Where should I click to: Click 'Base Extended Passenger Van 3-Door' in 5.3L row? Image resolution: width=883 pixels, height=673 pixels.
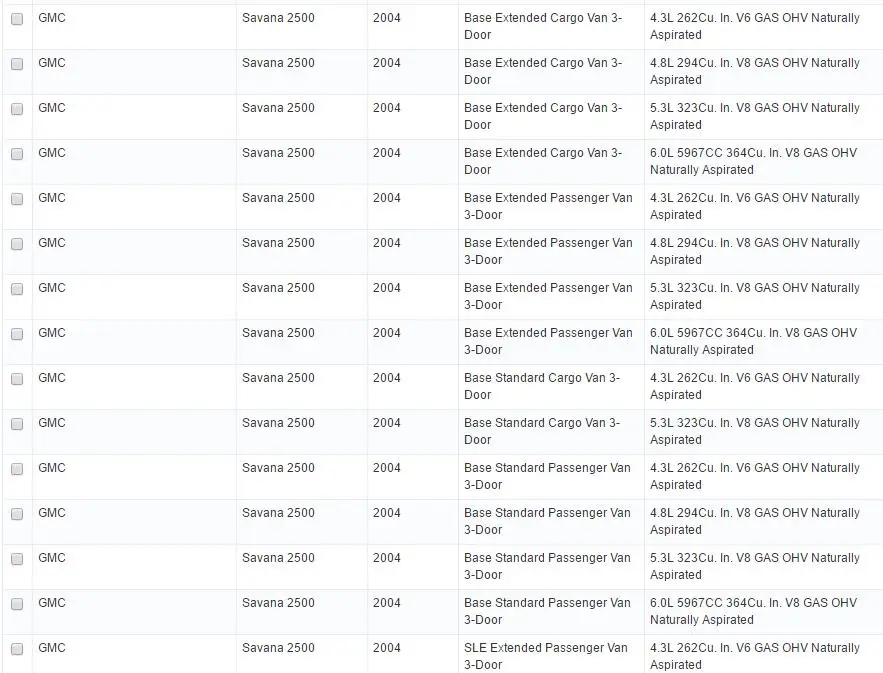548,297
